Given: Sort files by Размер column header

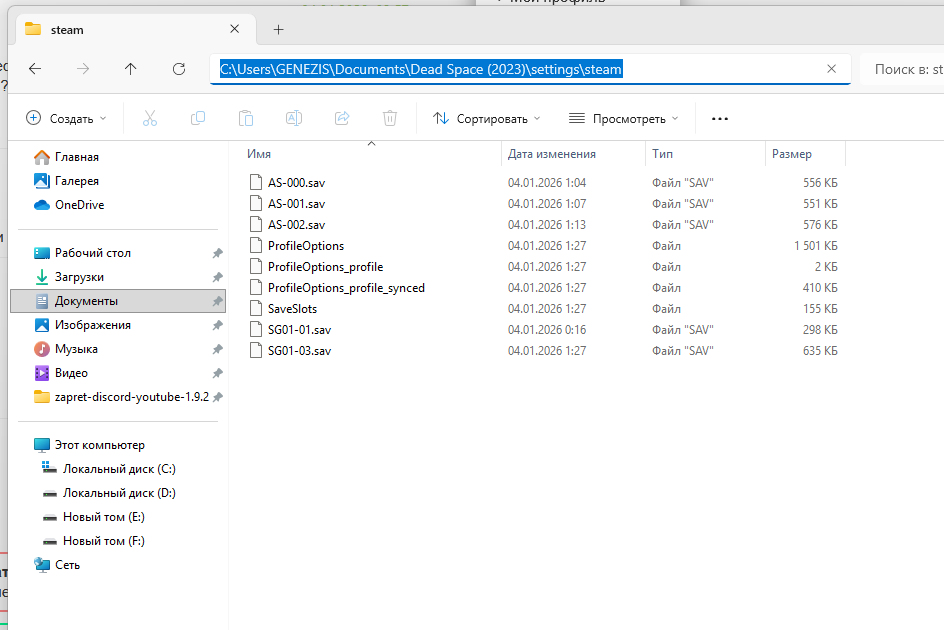Looking at the screenshot, I should click(792, 154).
